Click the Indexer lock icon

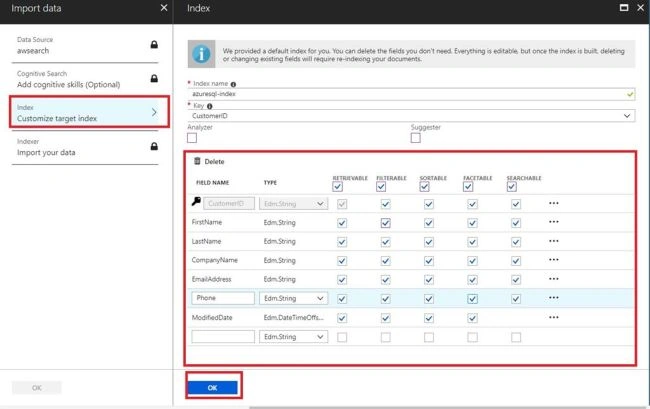[x=154, y=146]
